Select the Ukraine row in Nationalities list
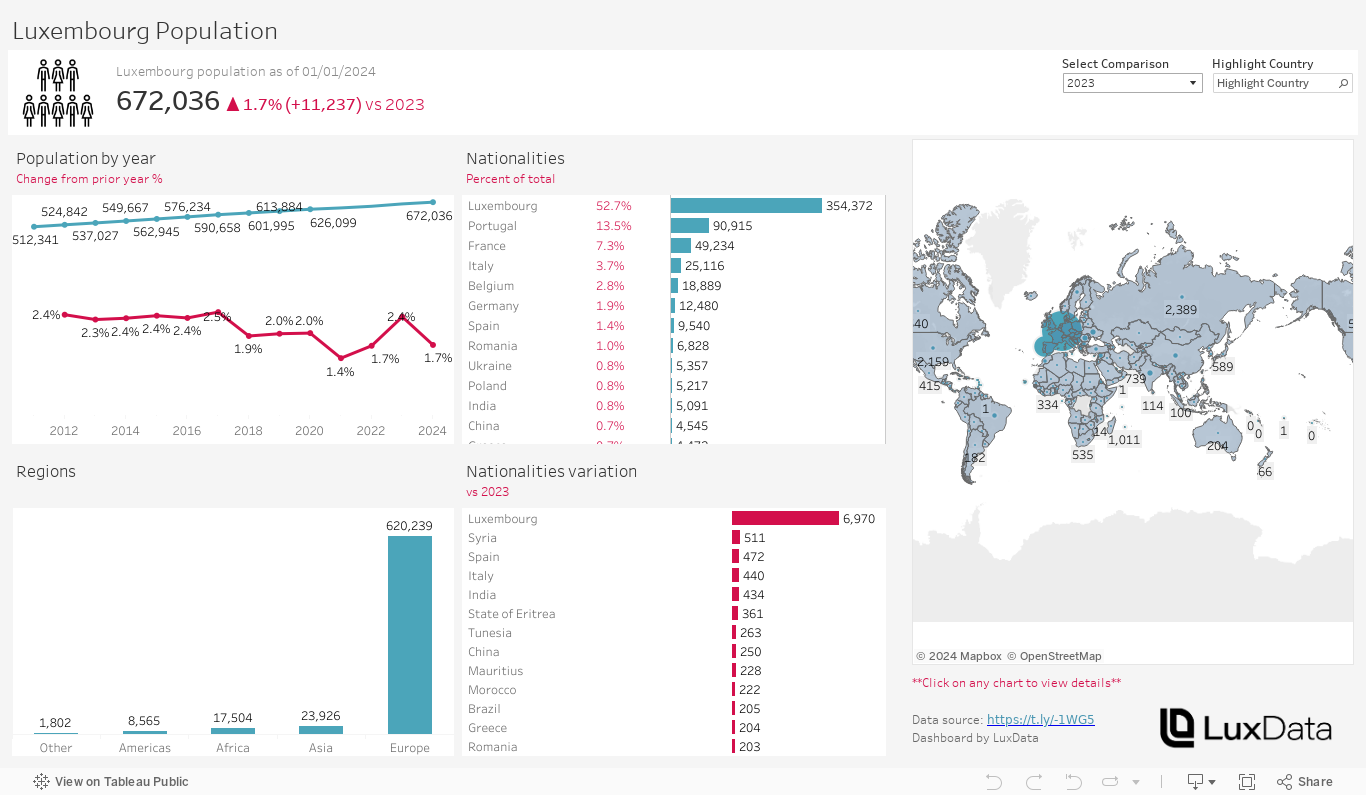The width and height of the screenshot is (1366, 795). tap(676, 365)
